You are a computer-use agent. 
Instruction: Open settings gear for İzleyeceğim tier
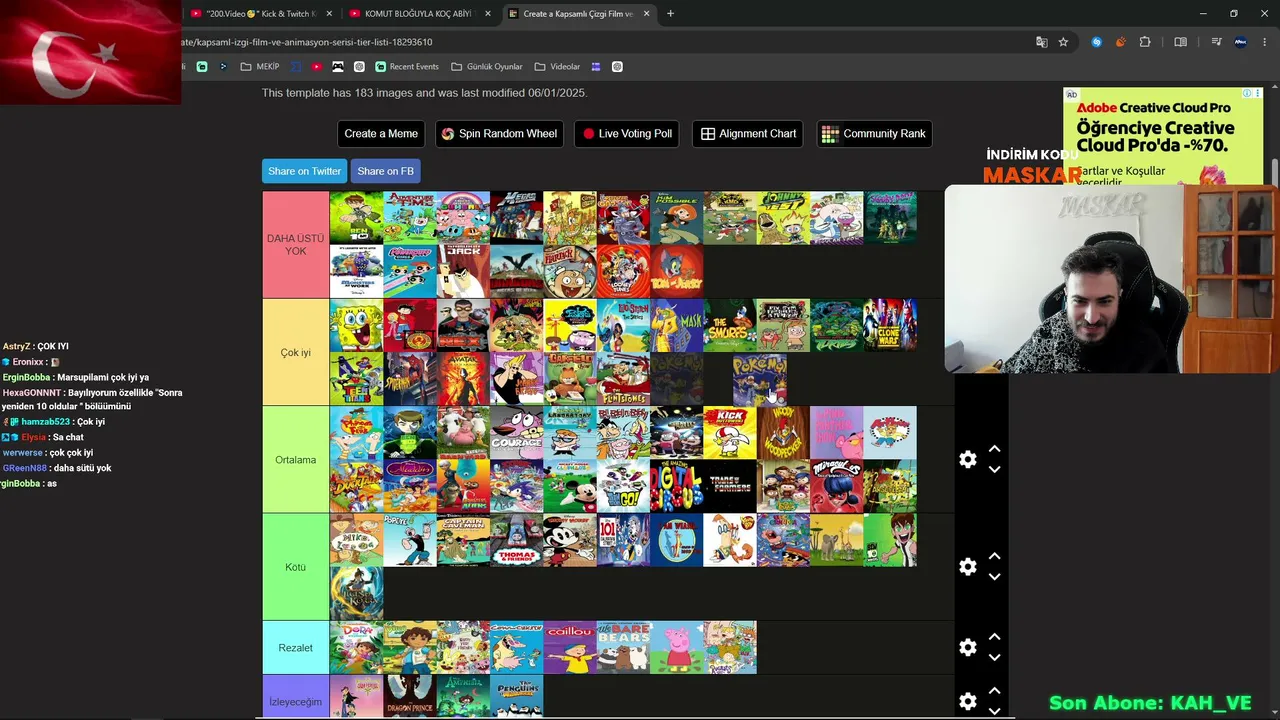(x=967, y=701)
